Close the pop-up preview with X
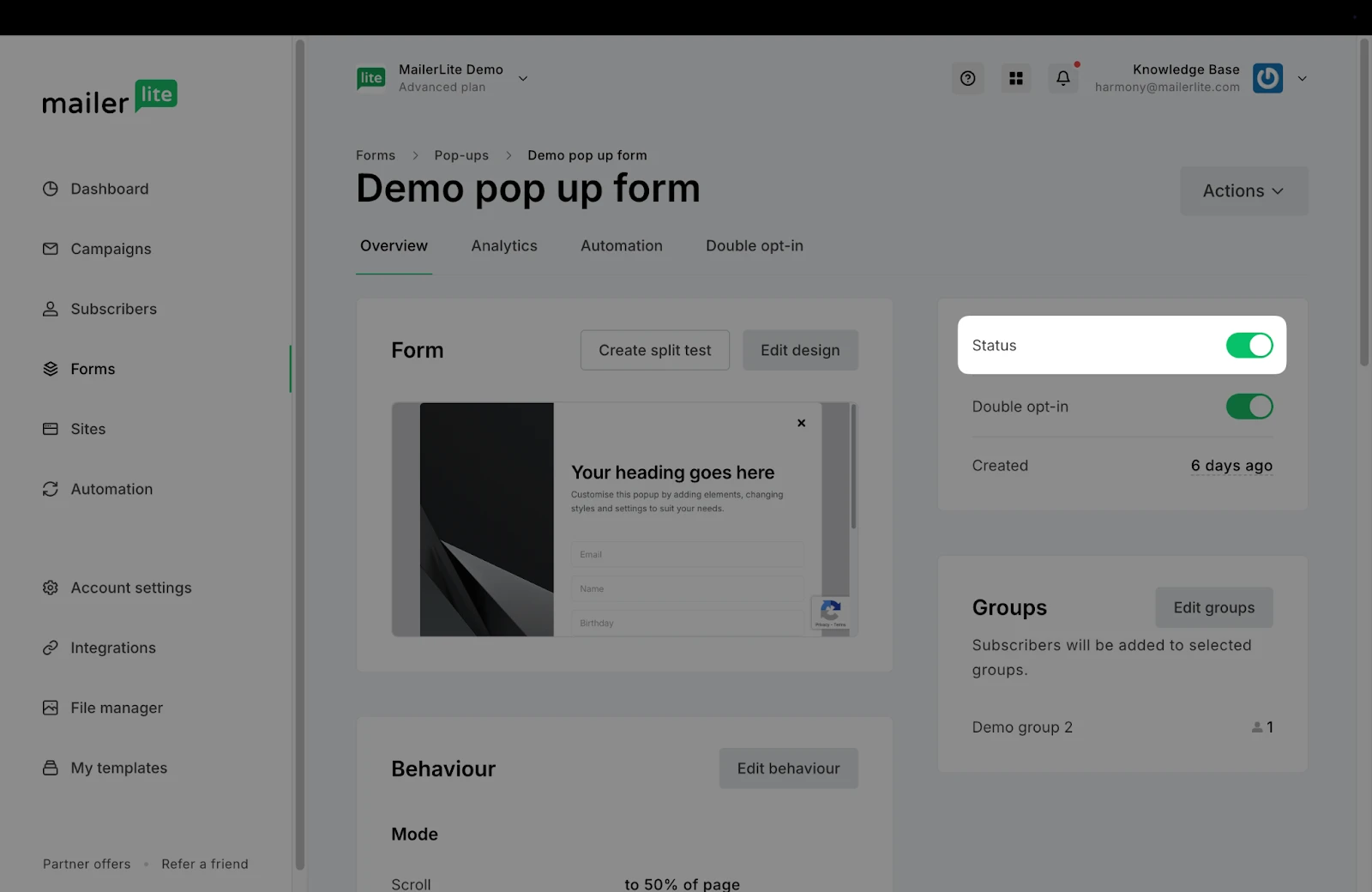This screenshot has height=892, width=1372. (801, 423)
